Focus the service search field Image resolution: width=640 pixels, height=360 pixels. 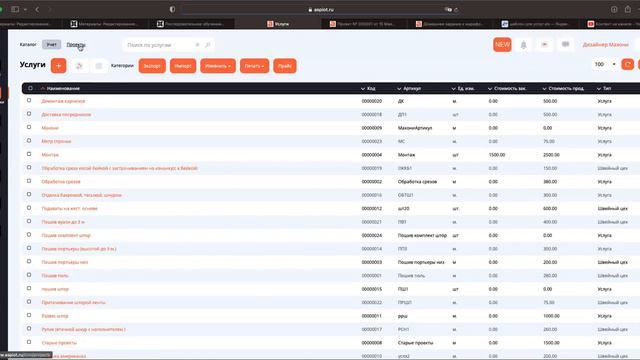click(159, 45)
